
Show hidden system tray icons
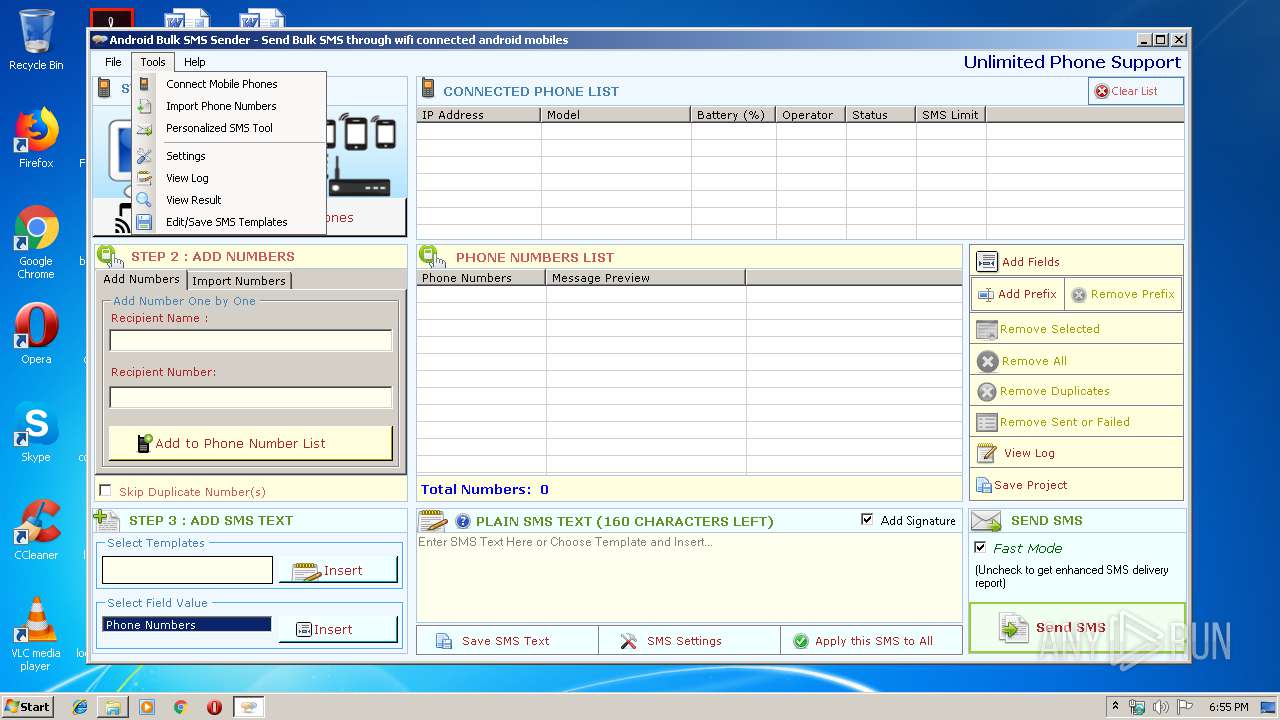coord(1116,707)
